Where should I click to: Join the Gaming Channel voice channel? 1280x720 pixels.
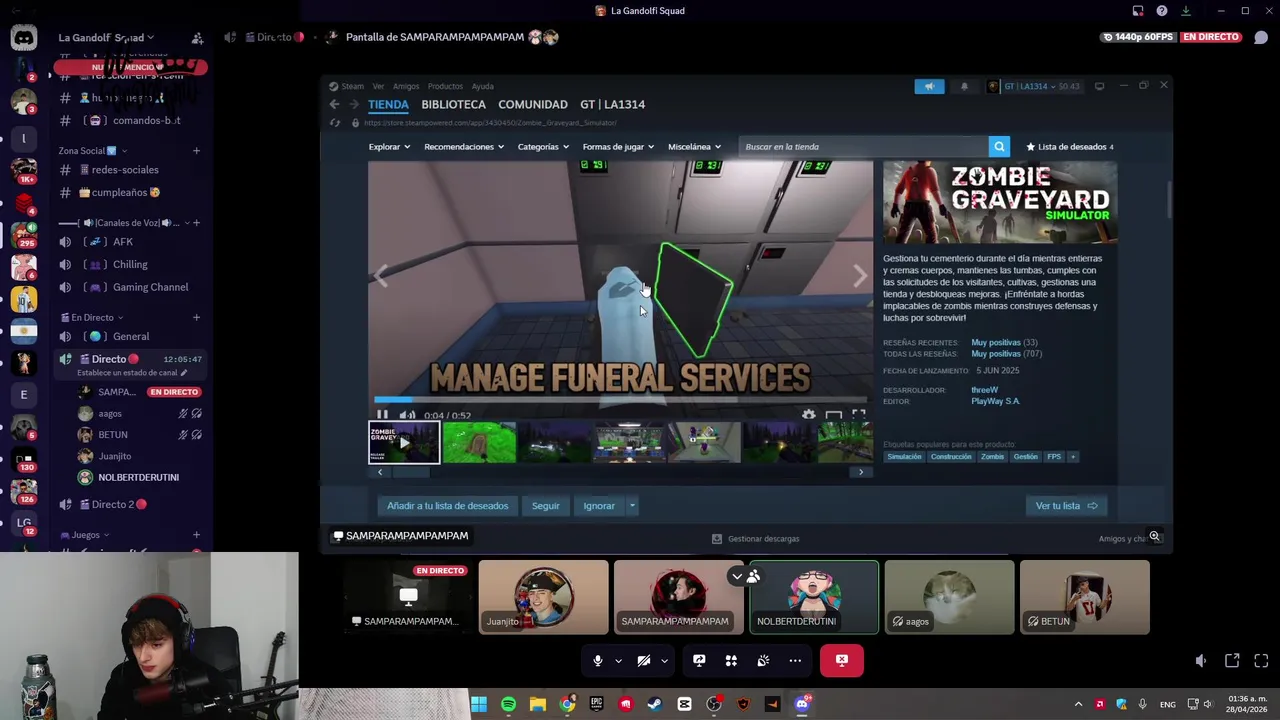131,287
